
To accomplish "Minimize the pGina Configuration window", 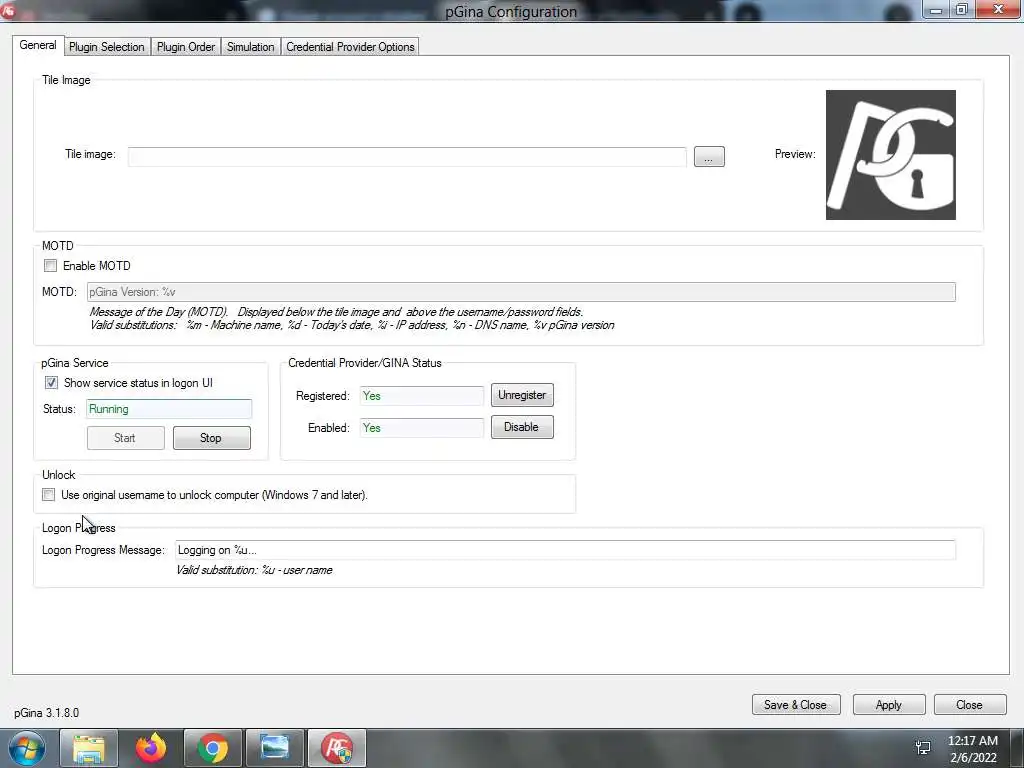I will 936,9.
